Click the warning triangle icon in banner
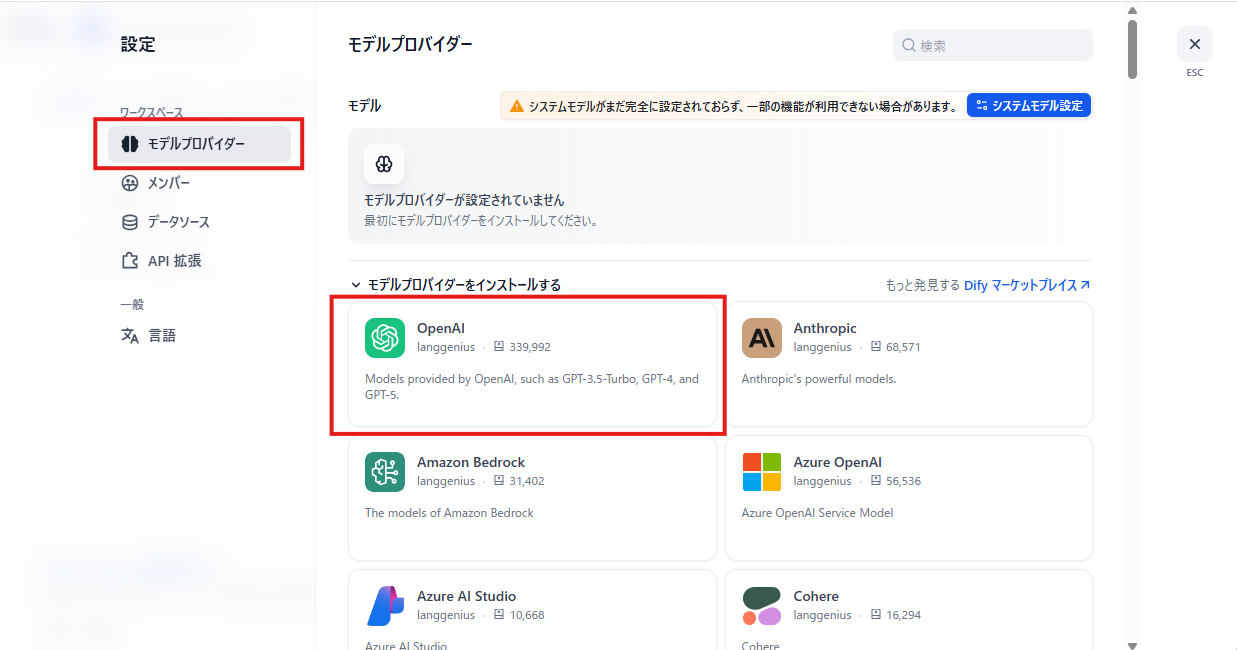The image size is (1237, 650). click(x=516, y=106)
